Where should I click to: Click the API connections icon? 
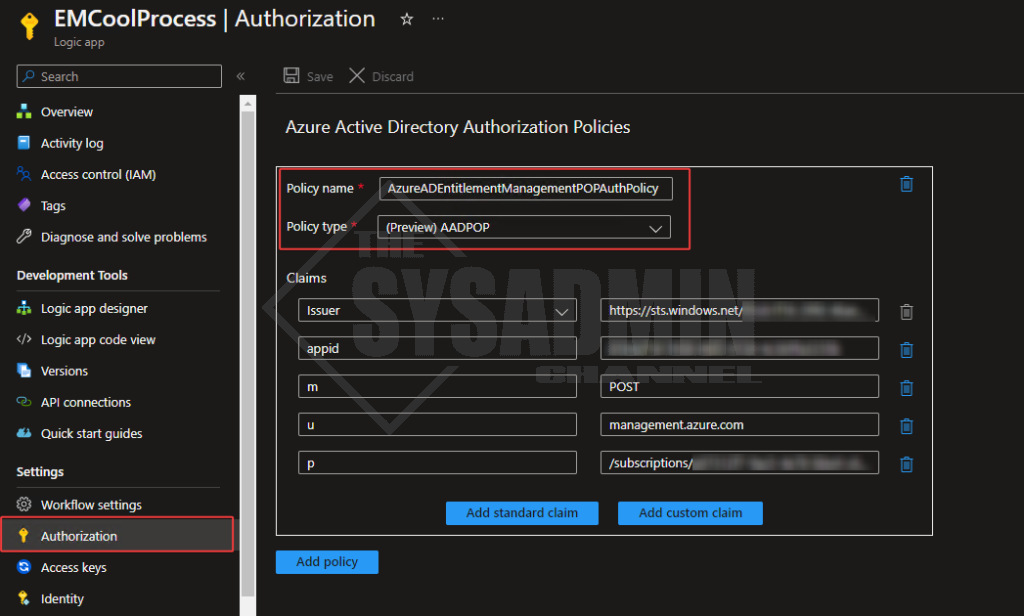tap(24, 402)
